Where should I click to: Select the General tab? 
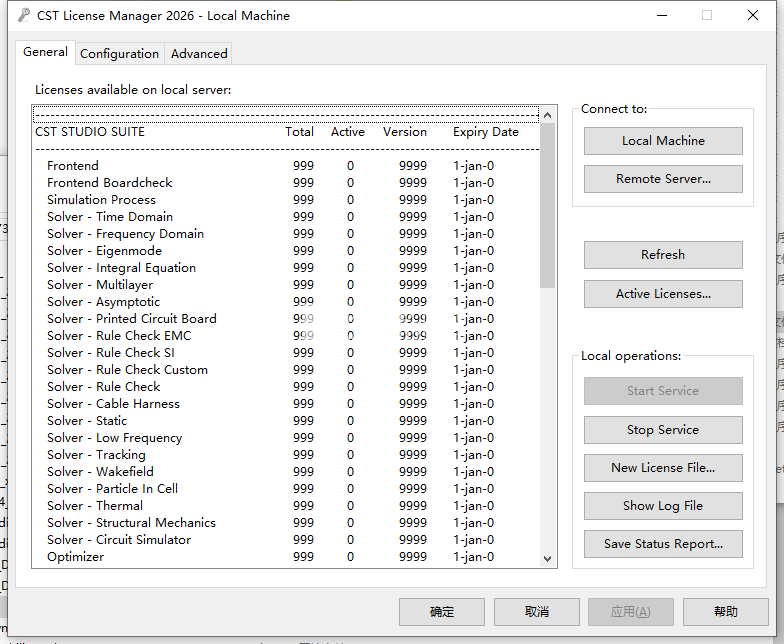point(45,52)
